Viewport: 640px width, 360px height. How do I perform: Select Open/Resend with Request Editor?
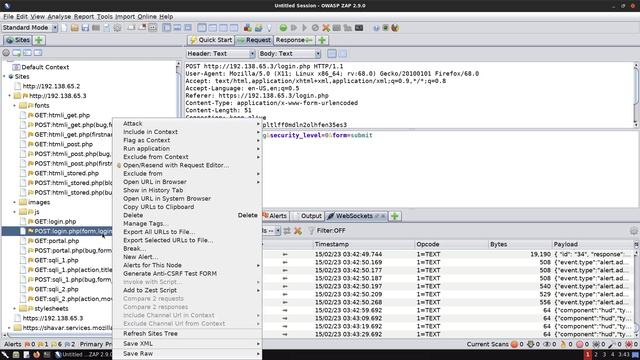pos(187,165)
